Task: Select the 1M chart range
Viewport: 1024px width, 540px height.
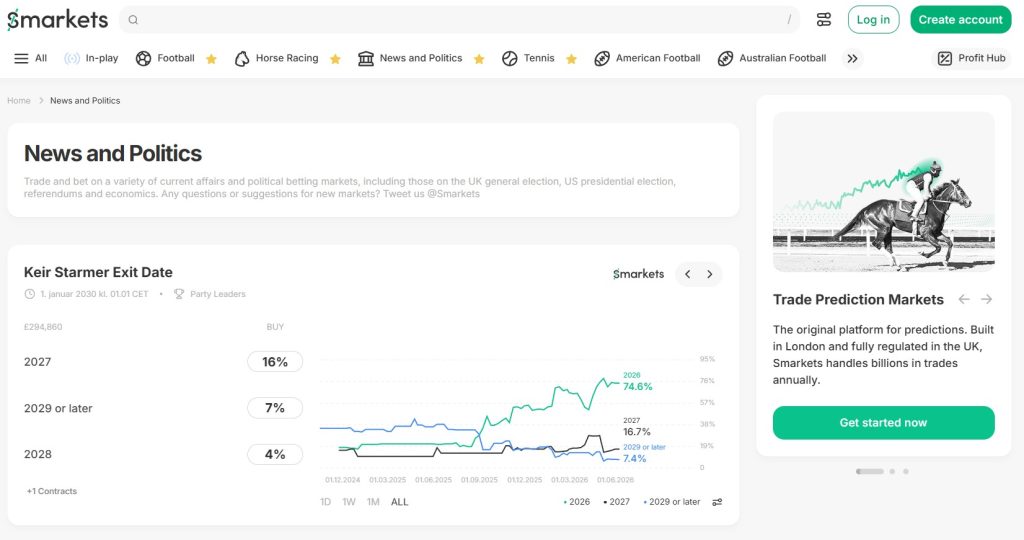Action: coord(373,502)
